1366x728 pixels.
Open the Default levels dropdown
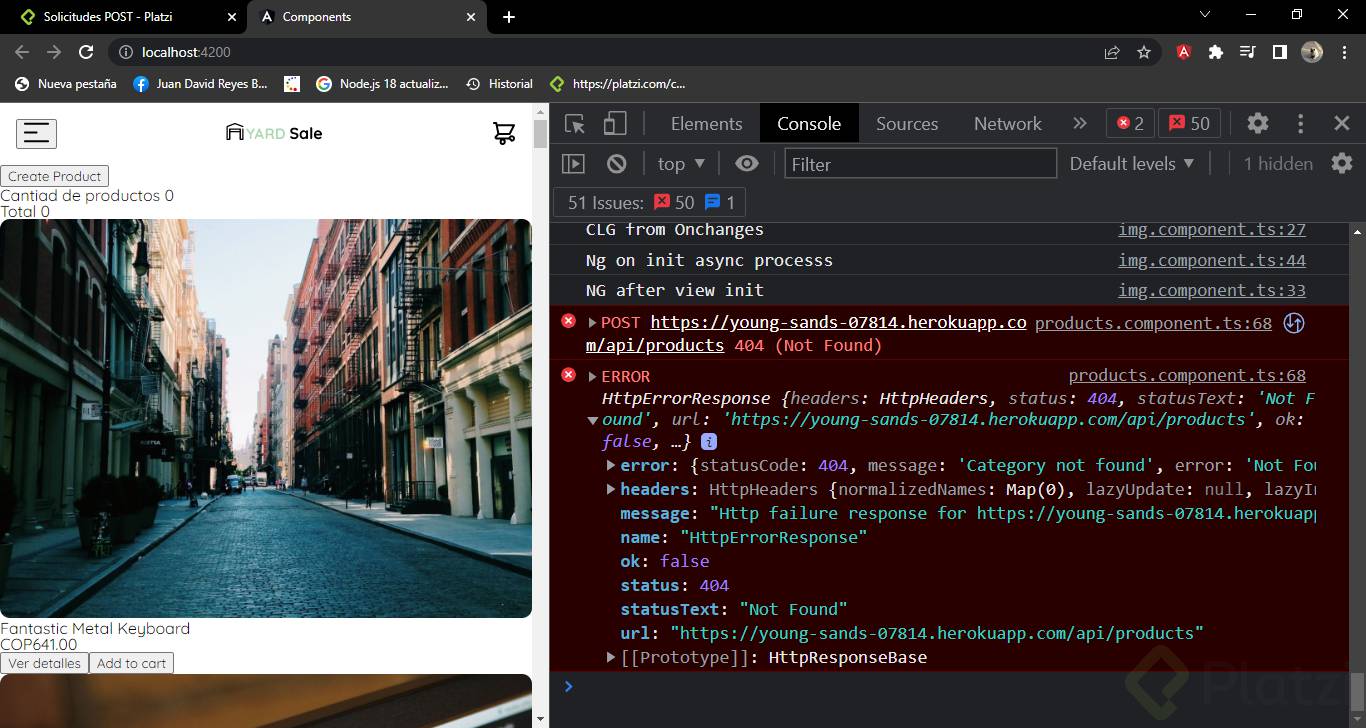[1132, 163]
